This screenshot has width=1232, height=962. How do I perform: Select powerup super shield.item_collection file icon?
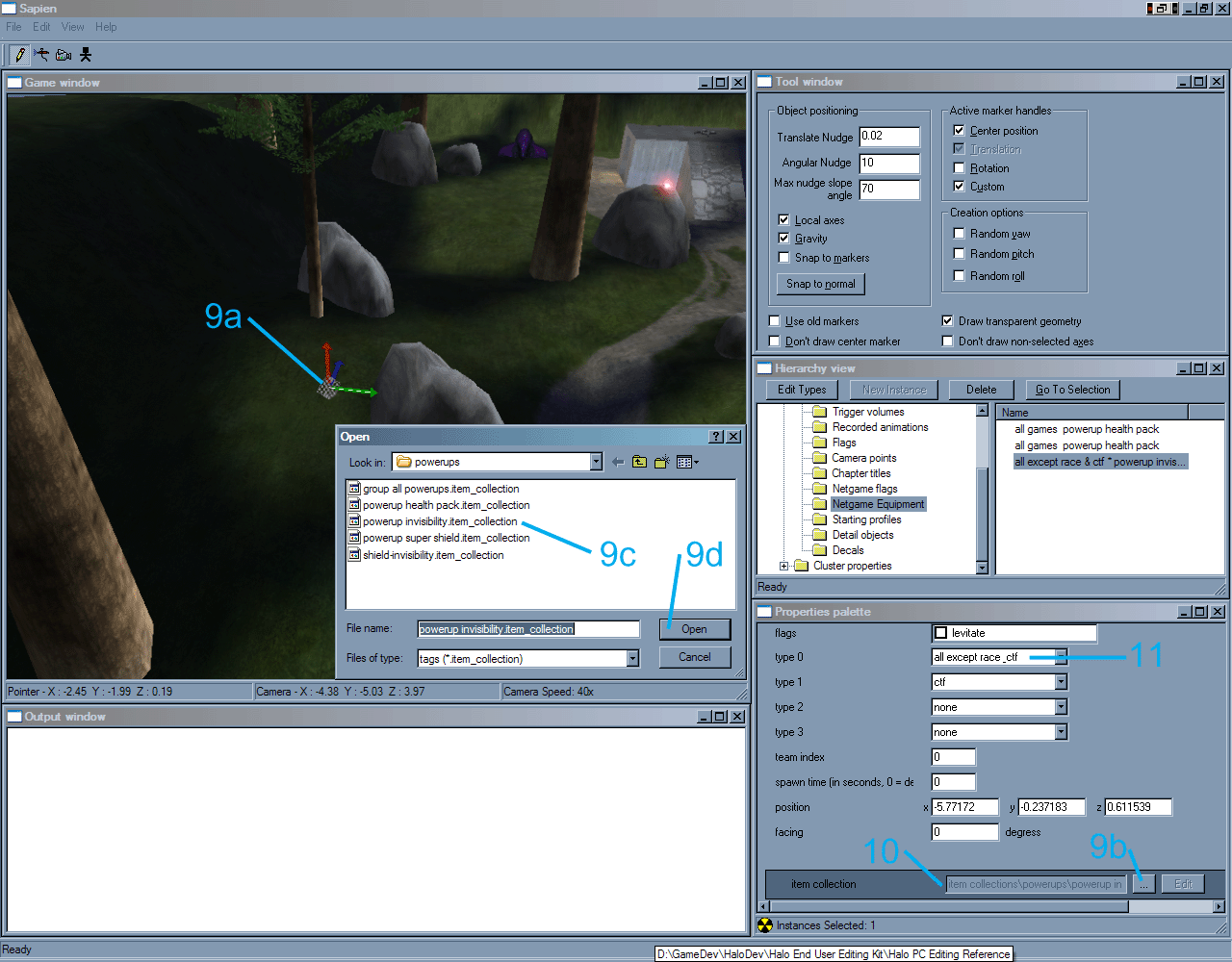coord(354,538)
